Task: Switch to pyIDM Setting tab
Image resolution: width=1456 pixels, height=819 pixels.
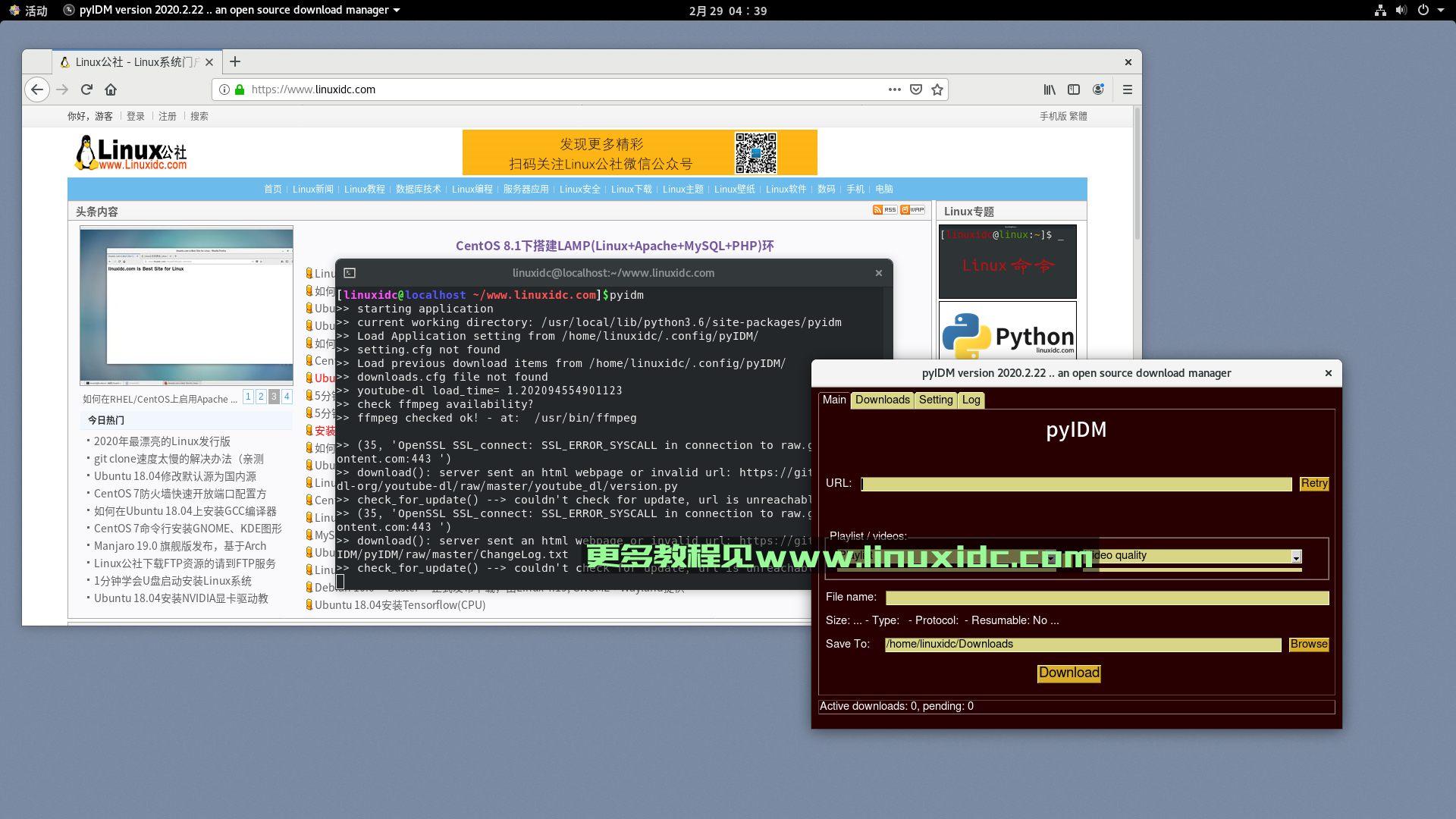Action: coord(936,400)
